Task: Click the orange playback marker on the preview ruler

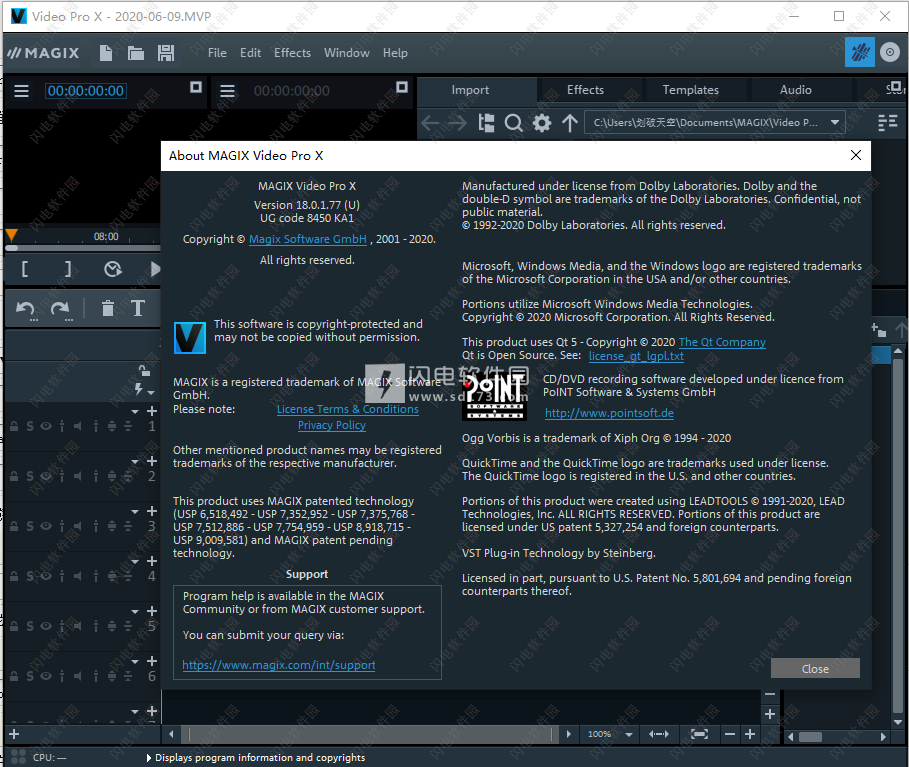Action: click(x=11, y=235)
